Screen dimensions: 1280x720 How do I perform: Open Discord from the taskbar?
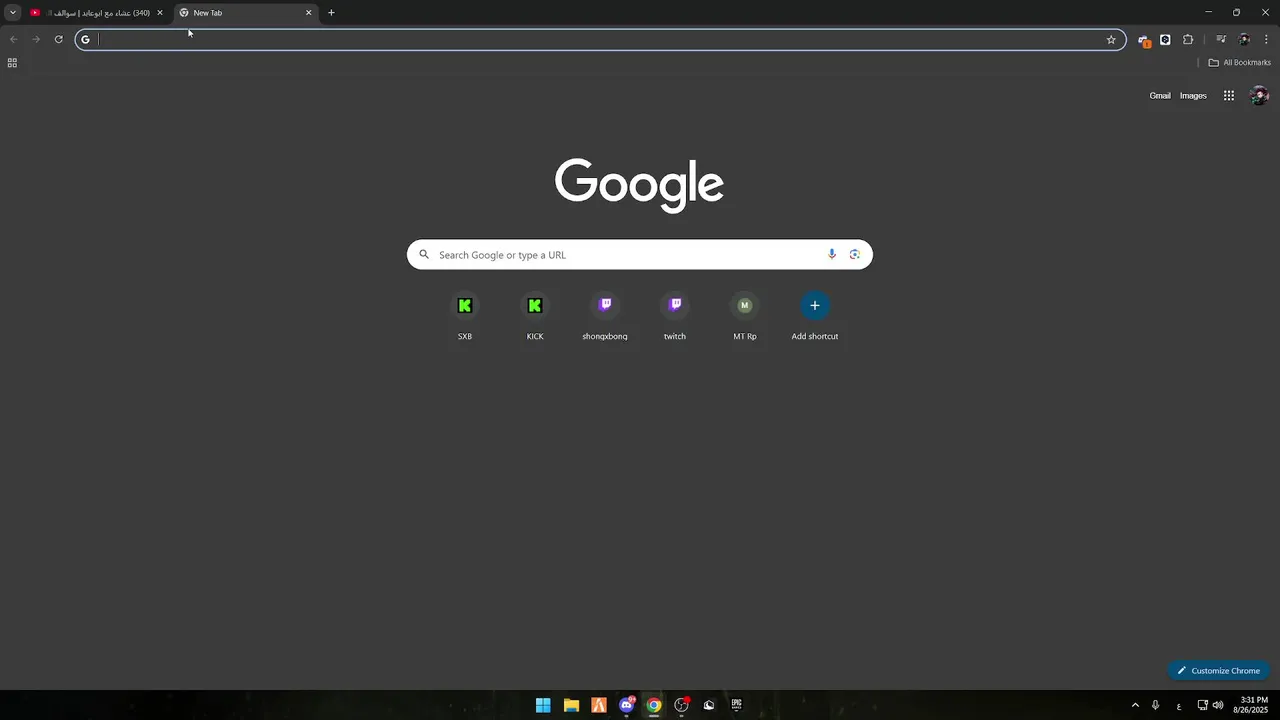[x=627, y=705]
